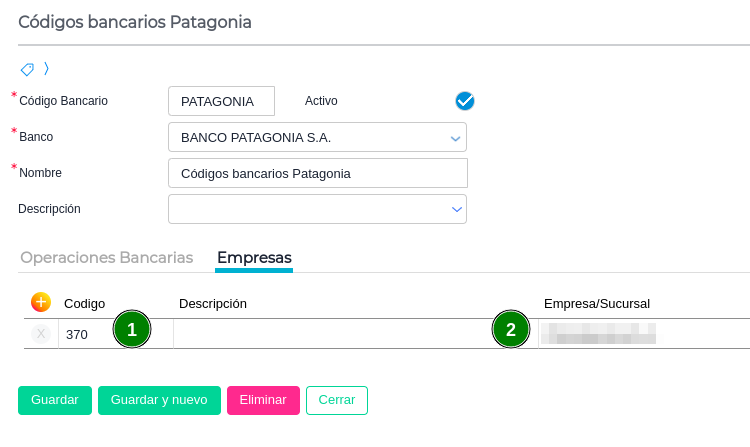Viewport: 750px width, 447px height.
Task: Click the gray X delete row icon
Action: 41,334
